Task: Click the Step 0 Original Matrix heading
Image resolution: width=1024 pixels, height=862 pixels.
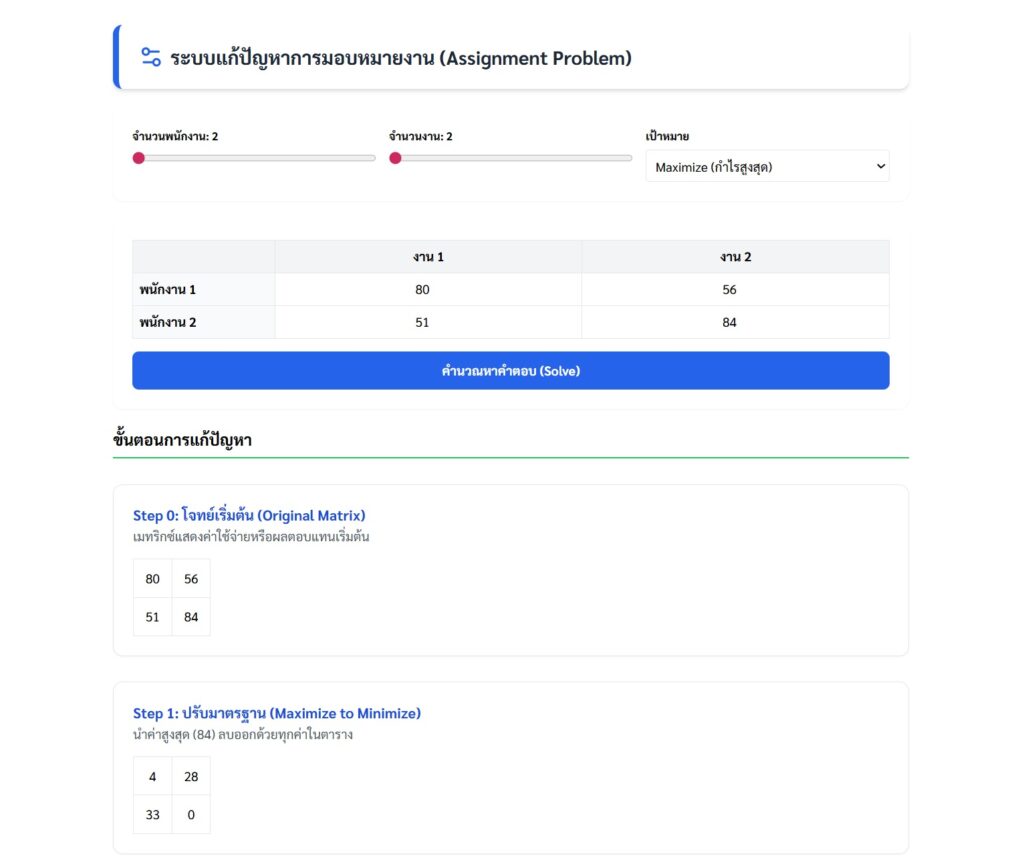Action: 249,515
